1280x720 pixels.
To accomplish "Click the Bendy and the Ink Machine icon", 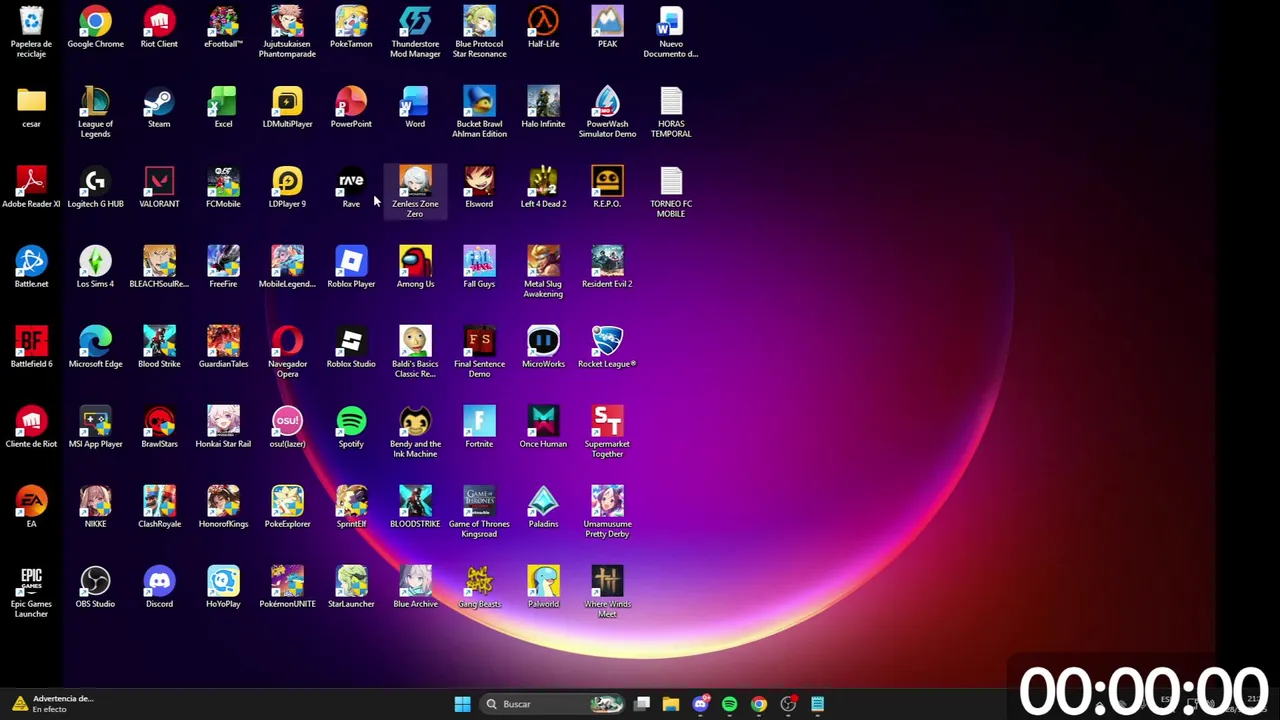I will pyautogui.click(x=415, y=432).
